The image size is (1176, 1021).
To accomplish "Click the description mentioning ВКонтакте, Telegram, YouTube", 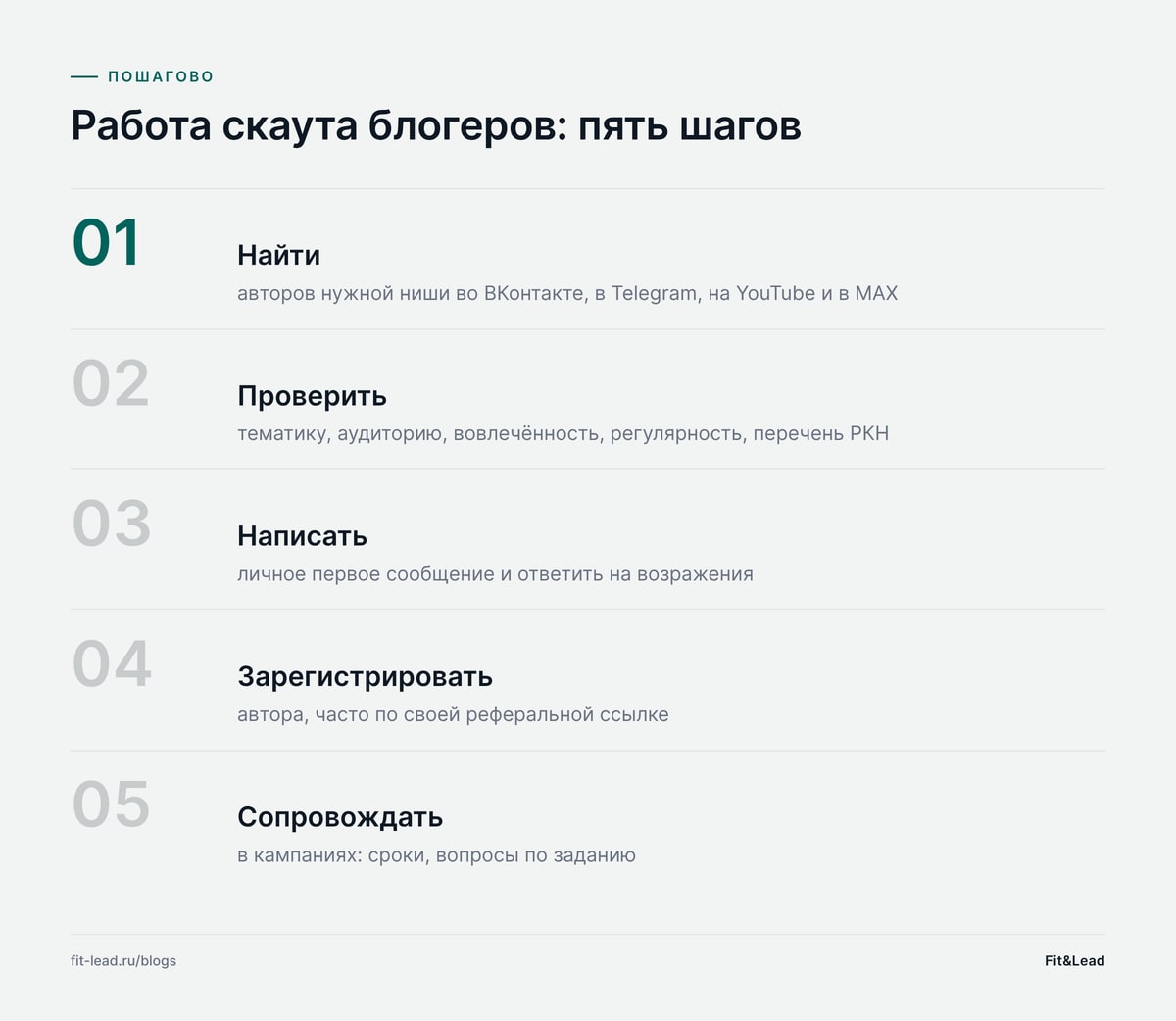I will coord(567,293).
